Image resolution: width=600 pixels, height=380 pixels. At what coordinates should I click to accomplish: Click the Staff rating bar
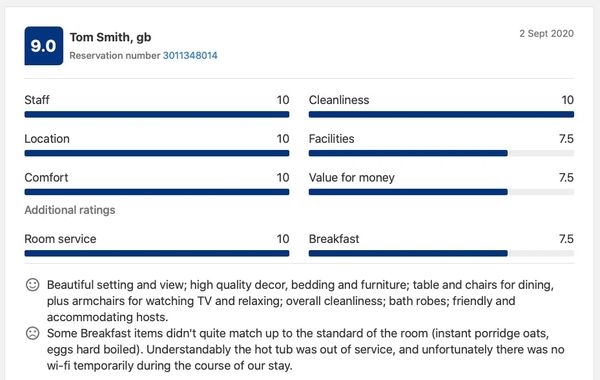pos(157,114)
